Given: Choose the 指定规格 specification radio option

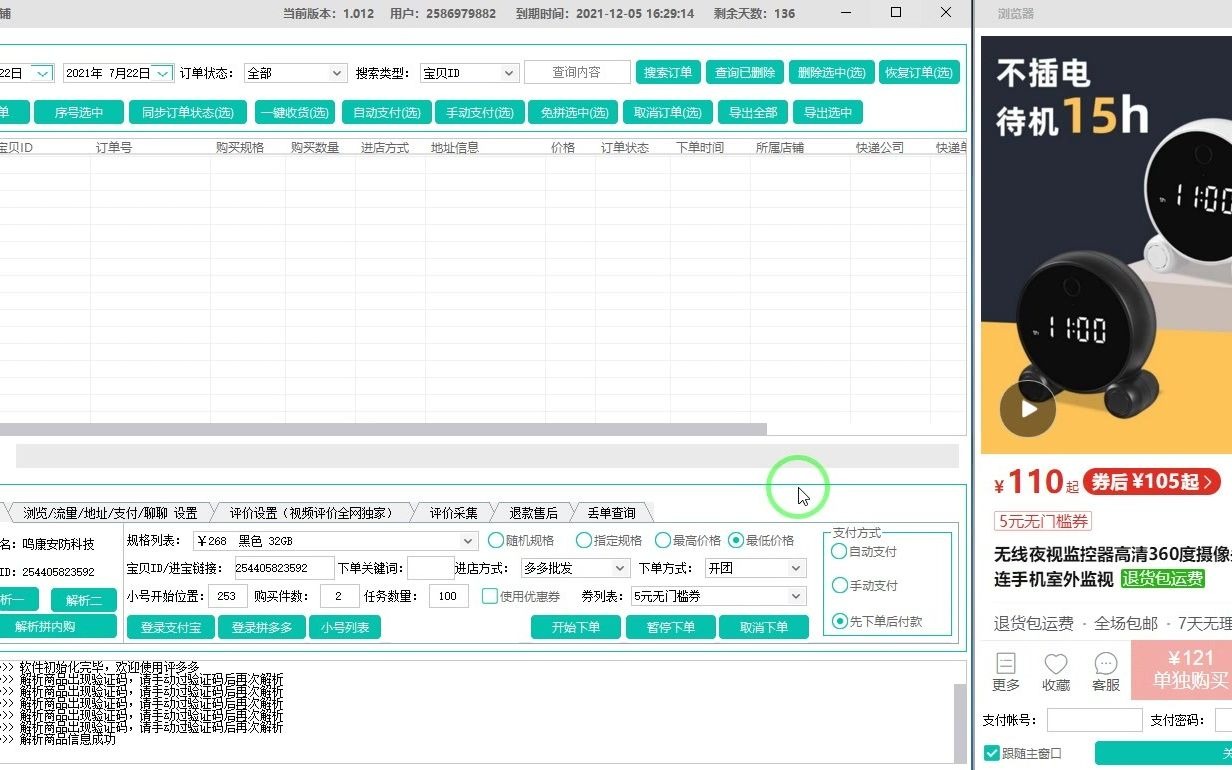Looking at the screenshot, I should pos(584,540).
